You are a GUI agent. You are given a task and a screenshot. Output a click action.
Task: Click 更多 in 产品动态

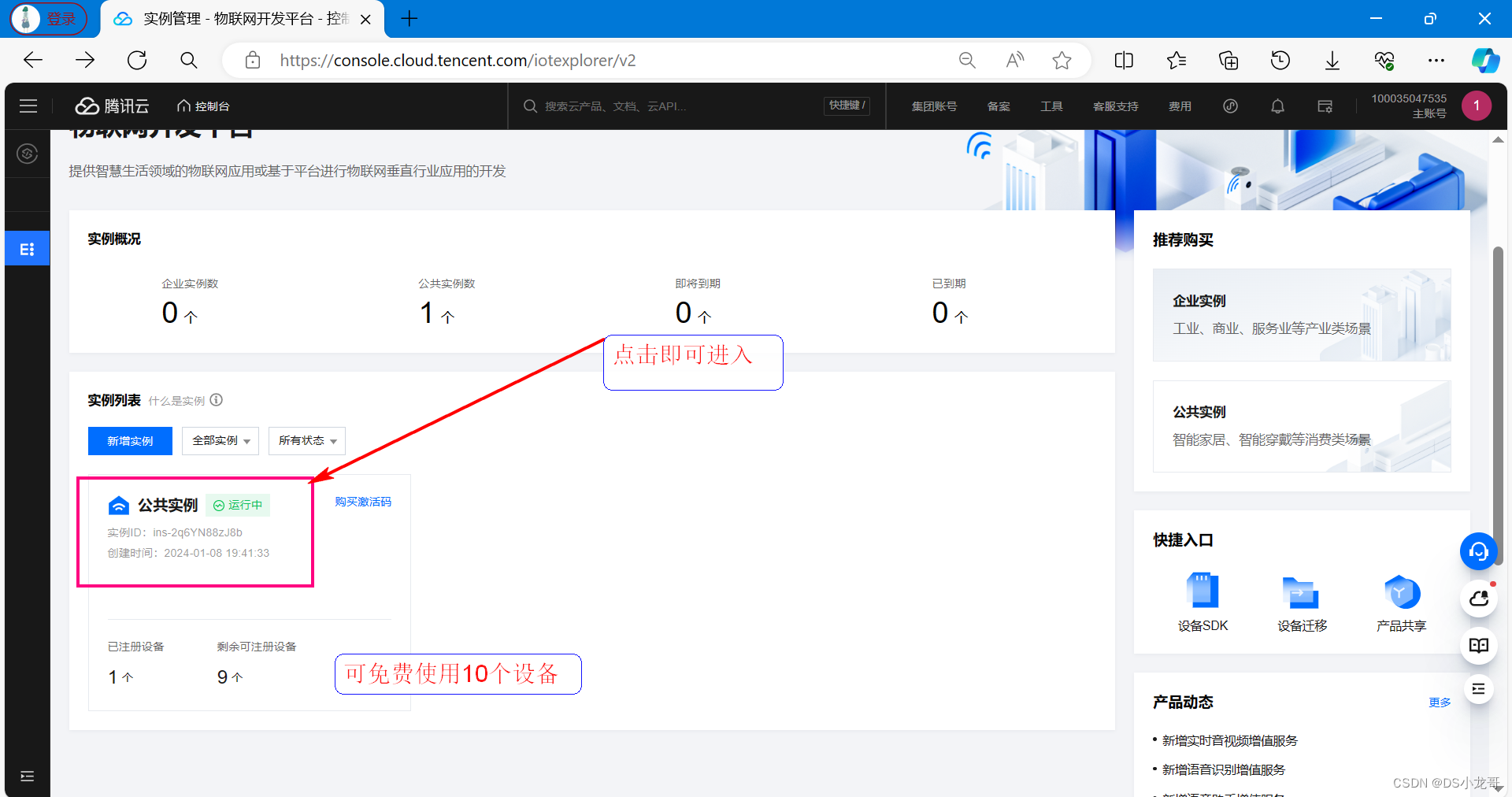(x=1440, y=702)
